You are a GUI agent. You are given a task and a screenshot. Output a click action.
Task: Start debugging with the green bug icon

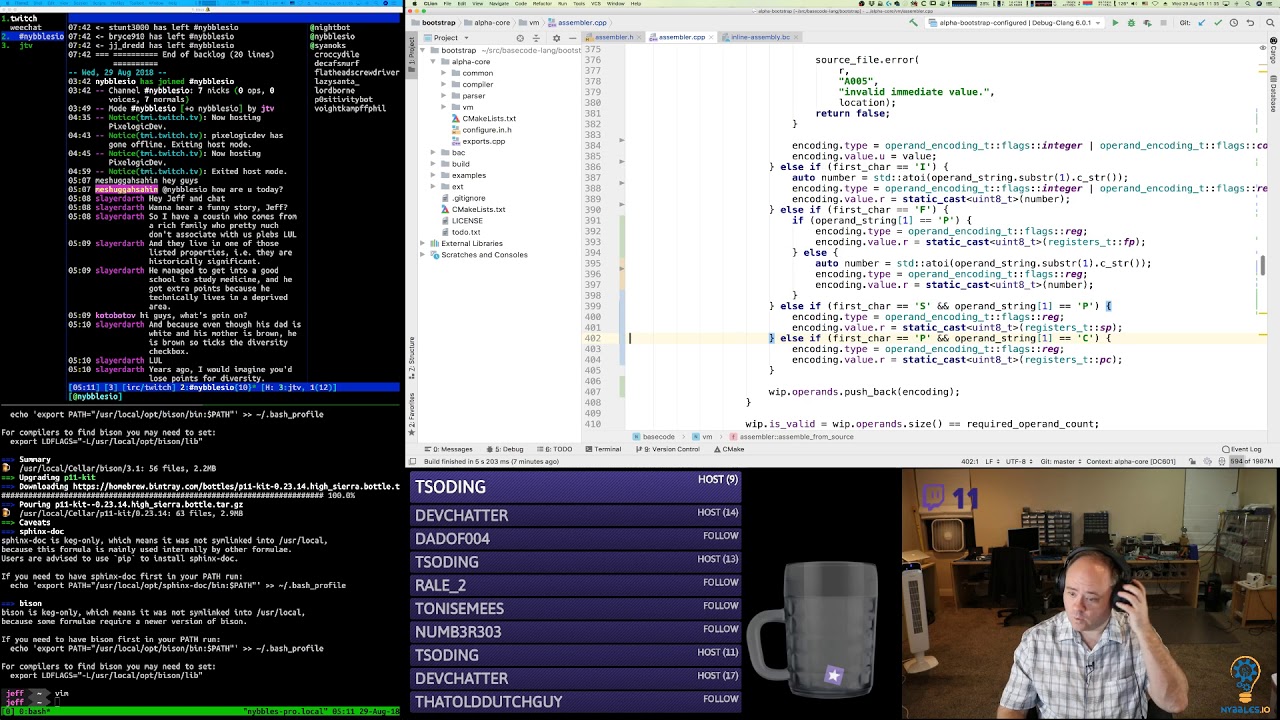coord(1131,23)
